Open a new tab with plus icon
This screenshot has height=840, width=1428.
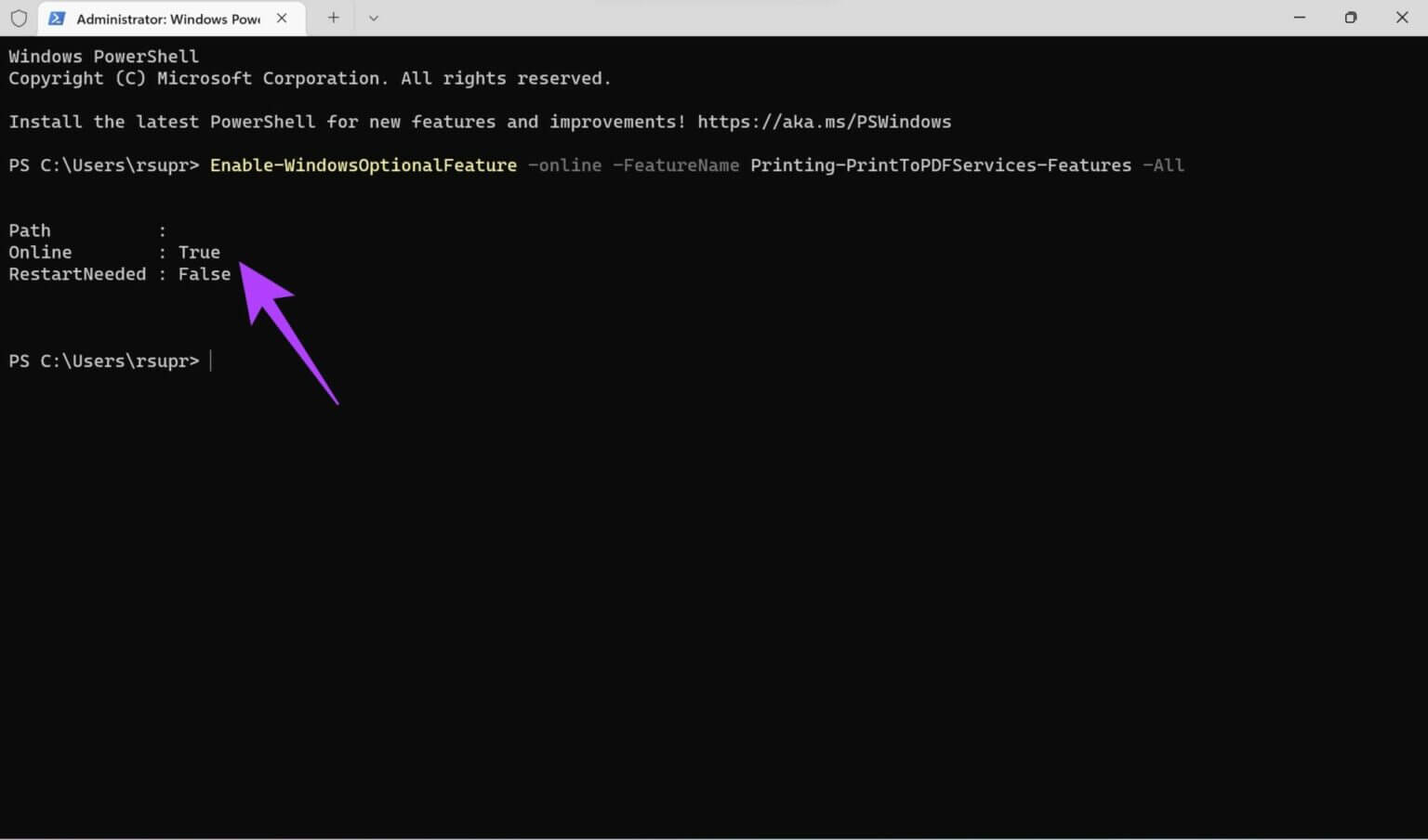click(333, 18)
